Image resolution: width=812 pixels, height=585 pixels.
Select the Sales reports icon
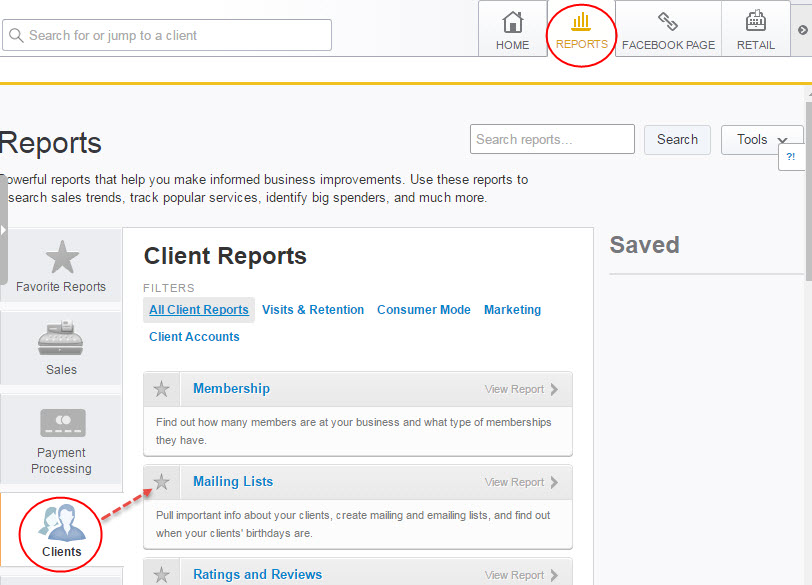pyautogui.click(x=61, y=347)
